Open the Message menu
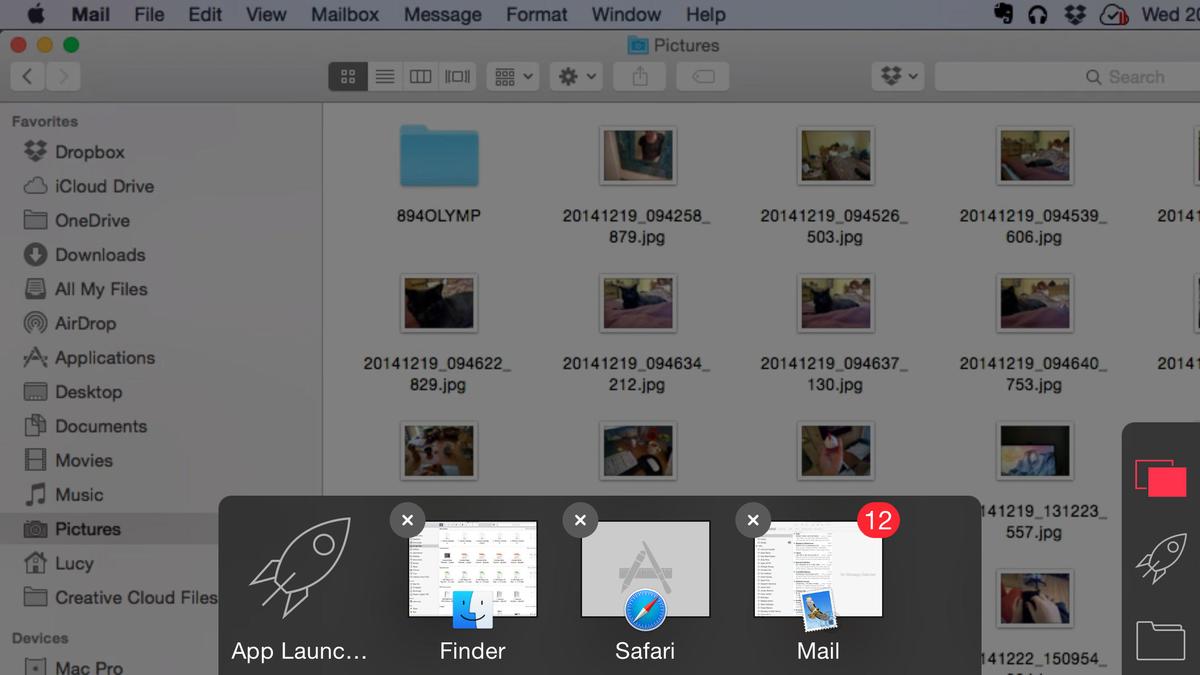Viewport: 1200px width, 675px height. pos(443,14)
